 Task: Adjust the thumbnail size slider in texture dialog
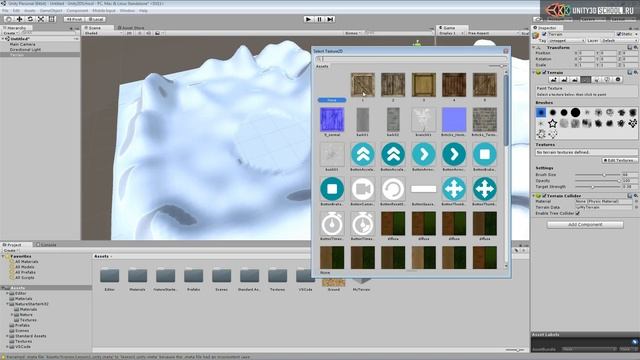pos(498,66)
